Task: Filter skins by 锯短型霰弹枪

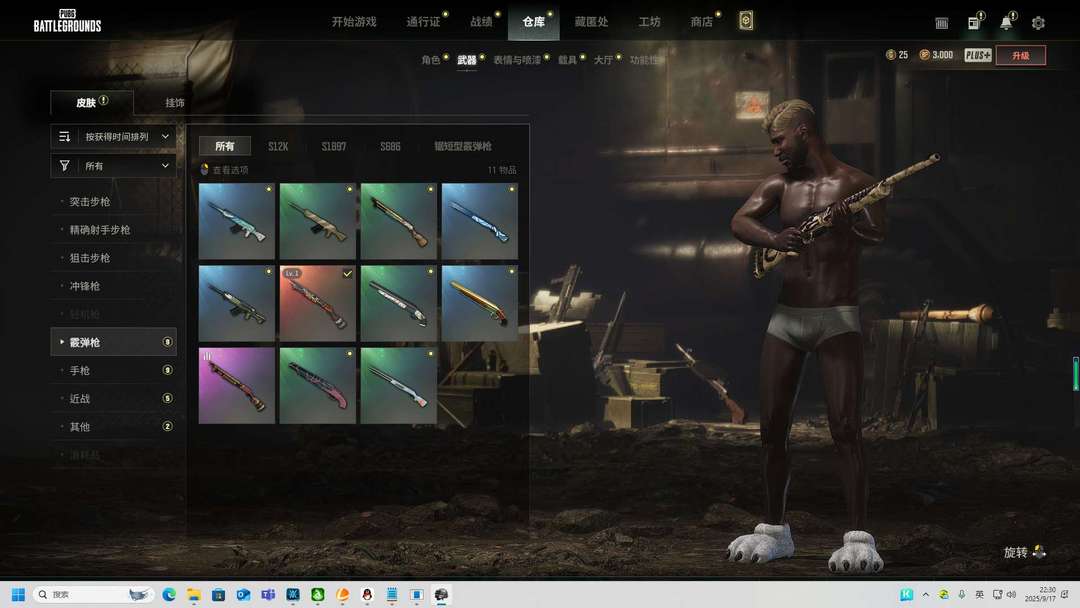Action: 463,146
